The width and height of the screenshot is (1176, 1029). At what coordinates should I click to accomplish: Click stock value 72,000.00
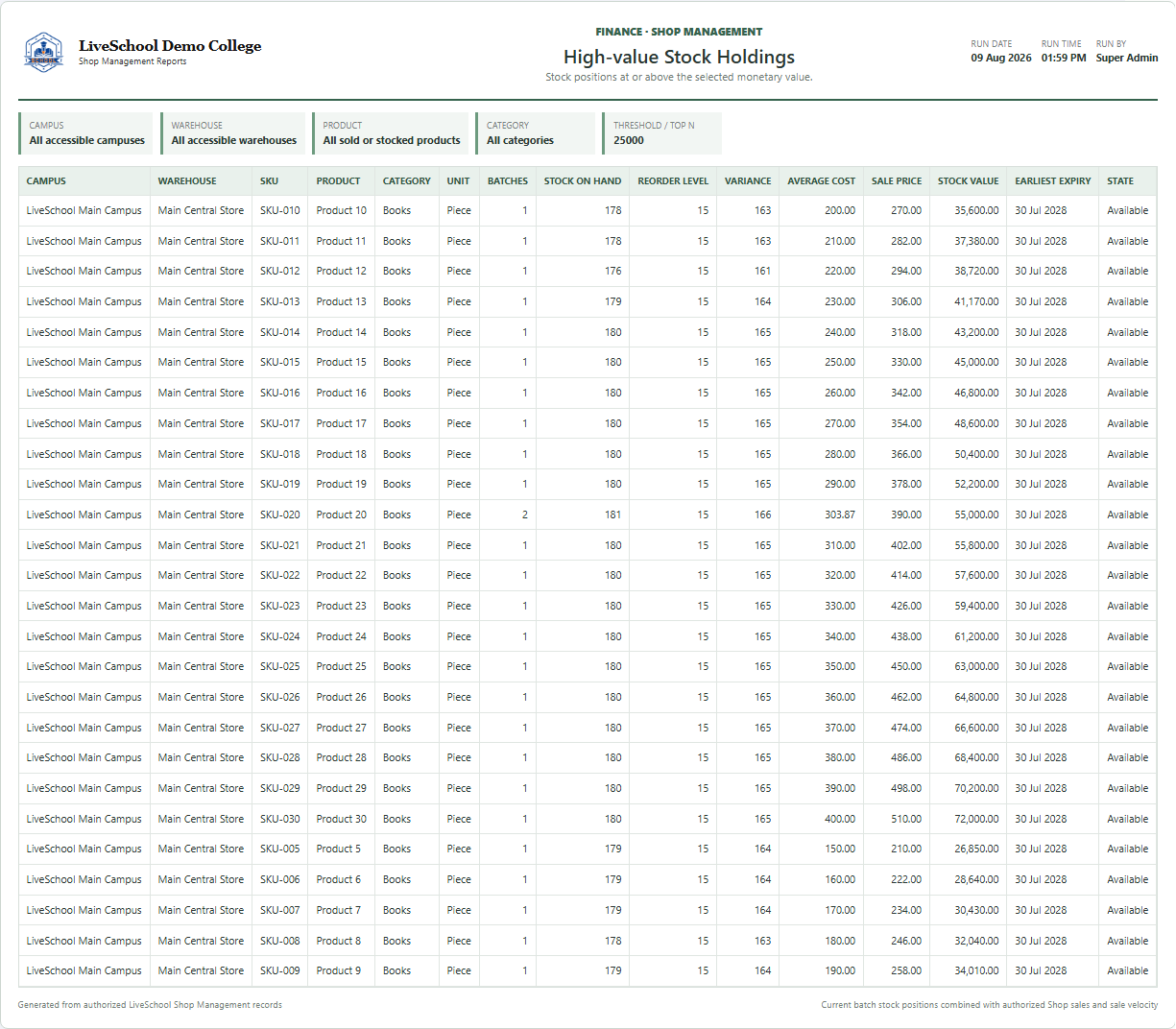pyautogui.click(x=976, y=819)
